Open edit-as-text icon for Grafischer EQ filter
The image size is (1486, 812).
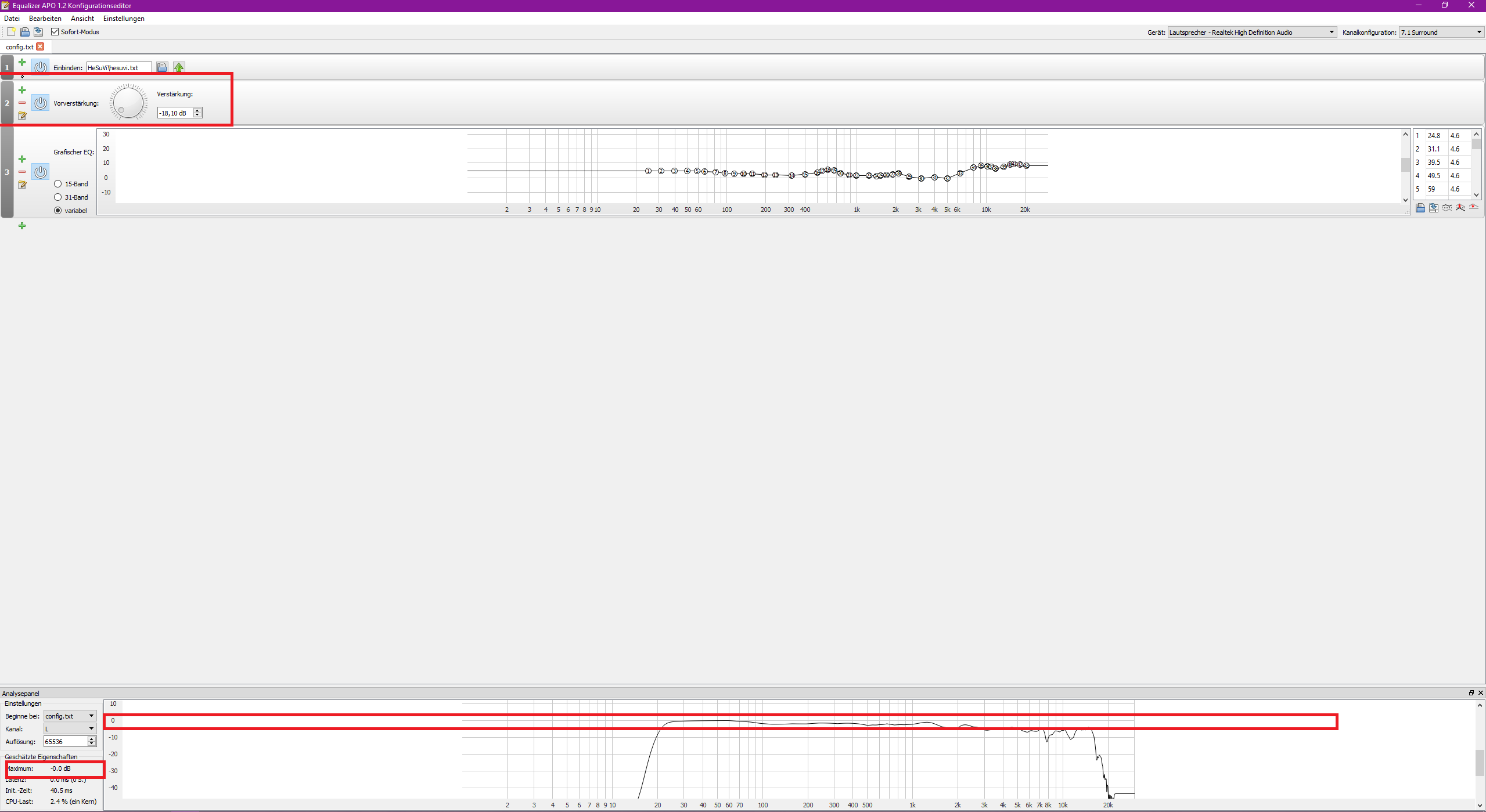pyautogui.click(x=22, y=185)
